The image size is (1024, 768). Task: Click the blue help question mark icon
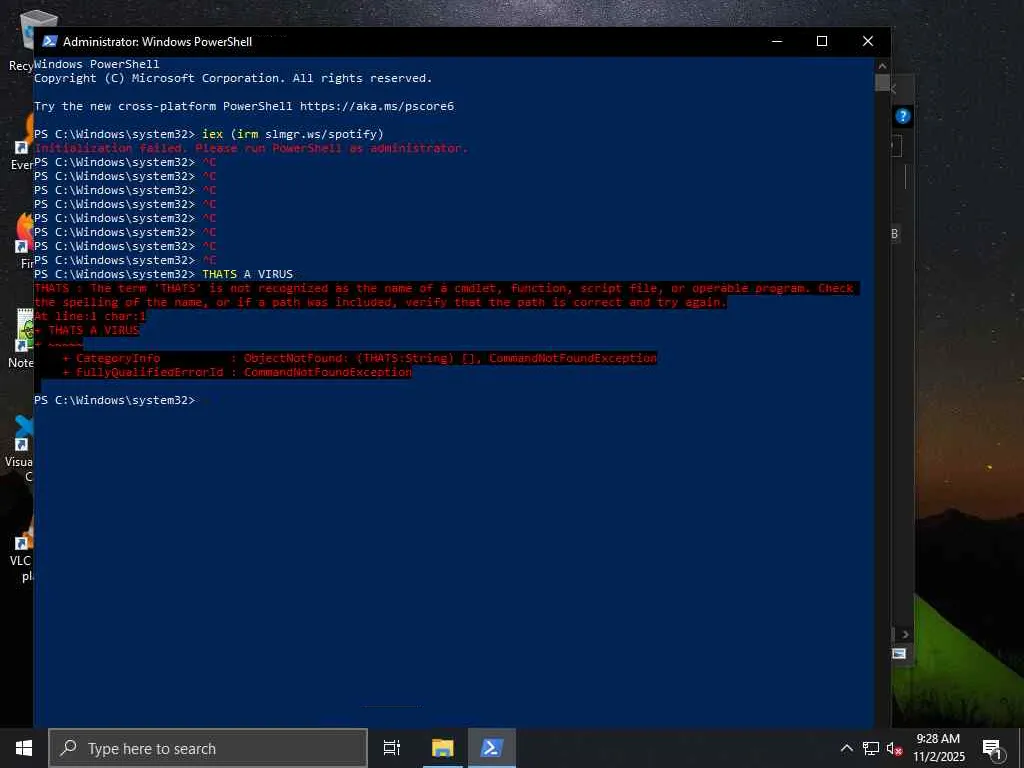coord(903,116)
